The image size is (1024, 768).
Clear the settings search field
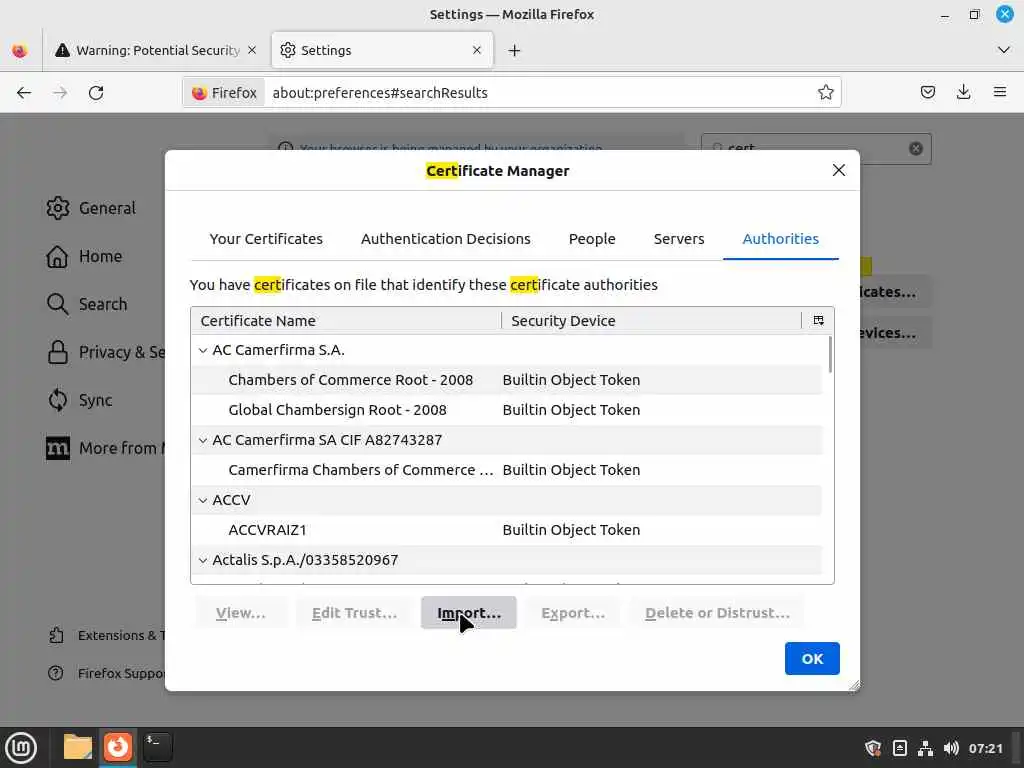[916, 148]
